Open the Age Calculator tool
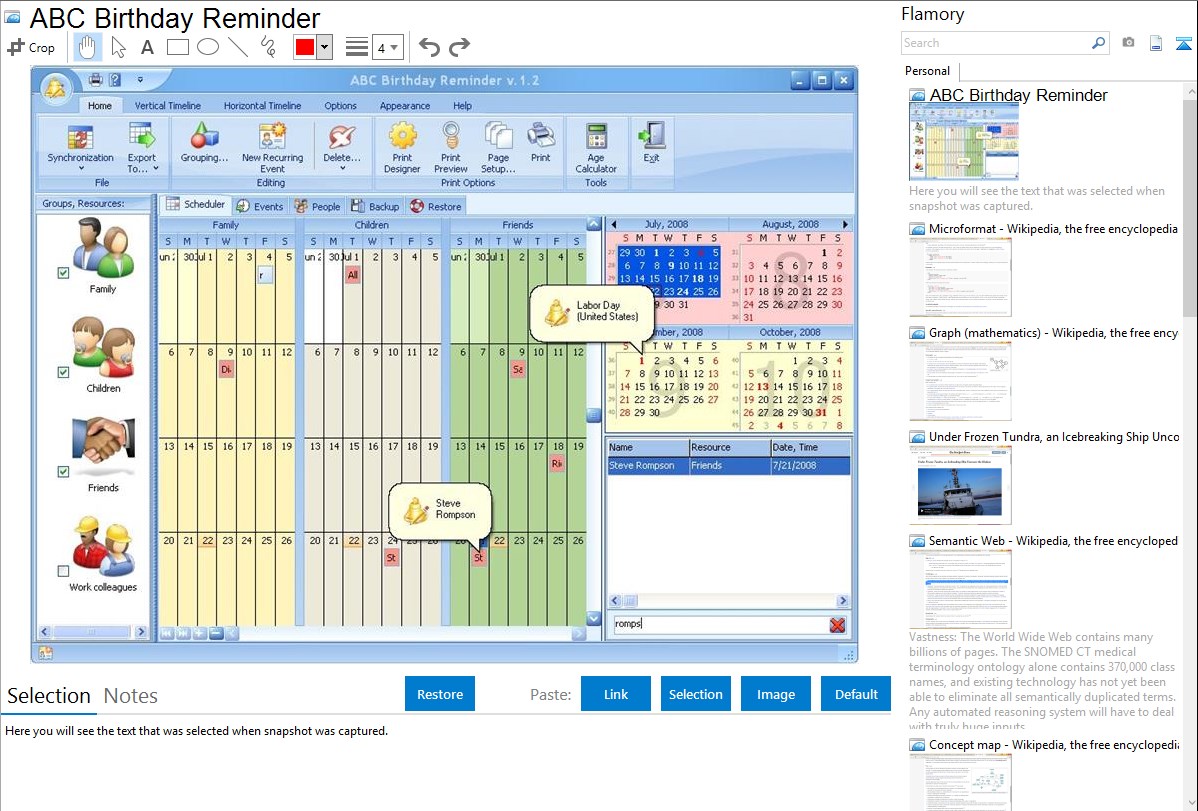 (596, 147)
